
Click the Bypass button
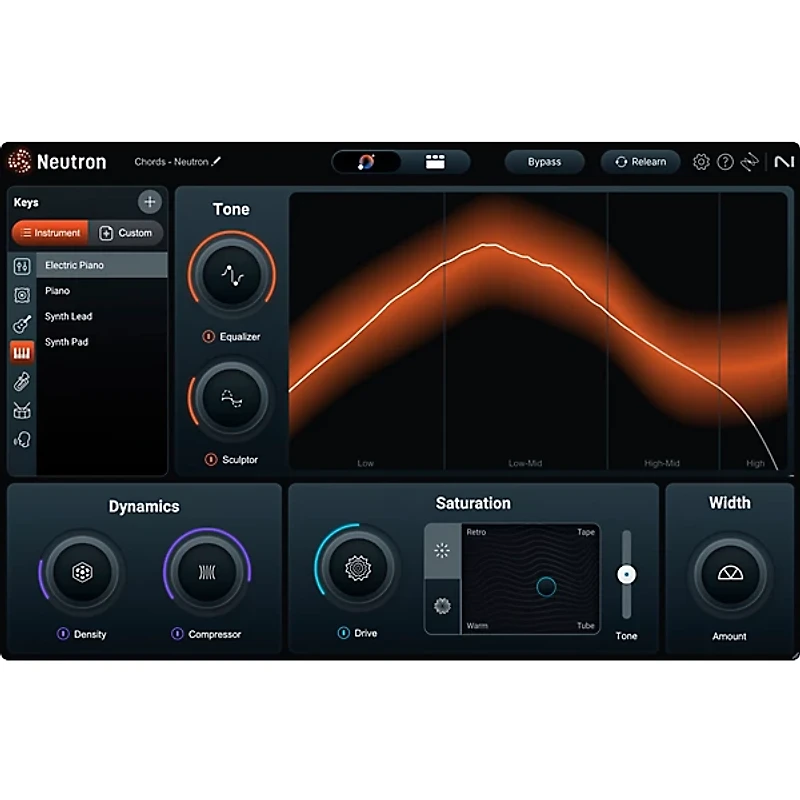coord(544,161)
